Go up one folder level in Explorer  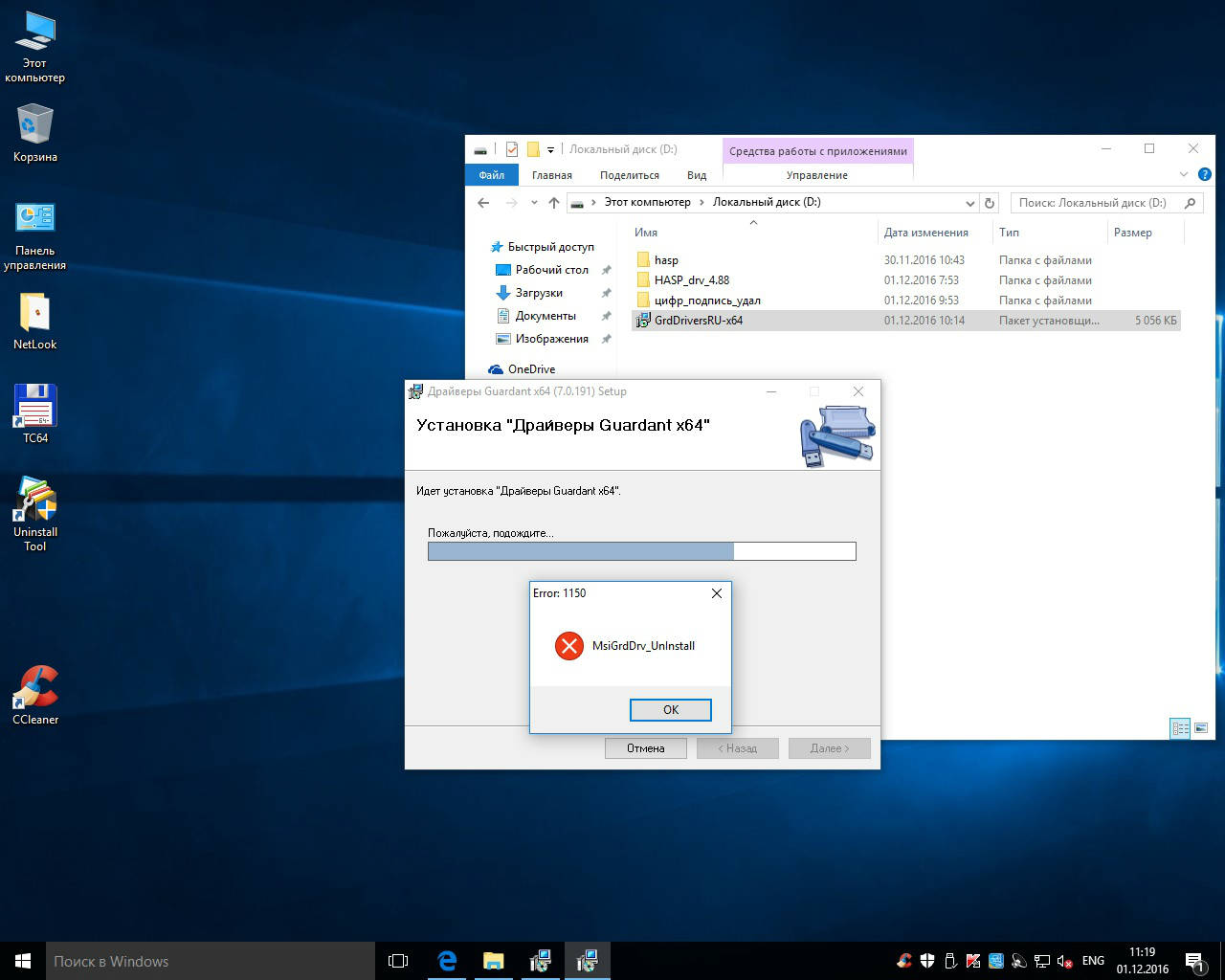click(553, 203)
